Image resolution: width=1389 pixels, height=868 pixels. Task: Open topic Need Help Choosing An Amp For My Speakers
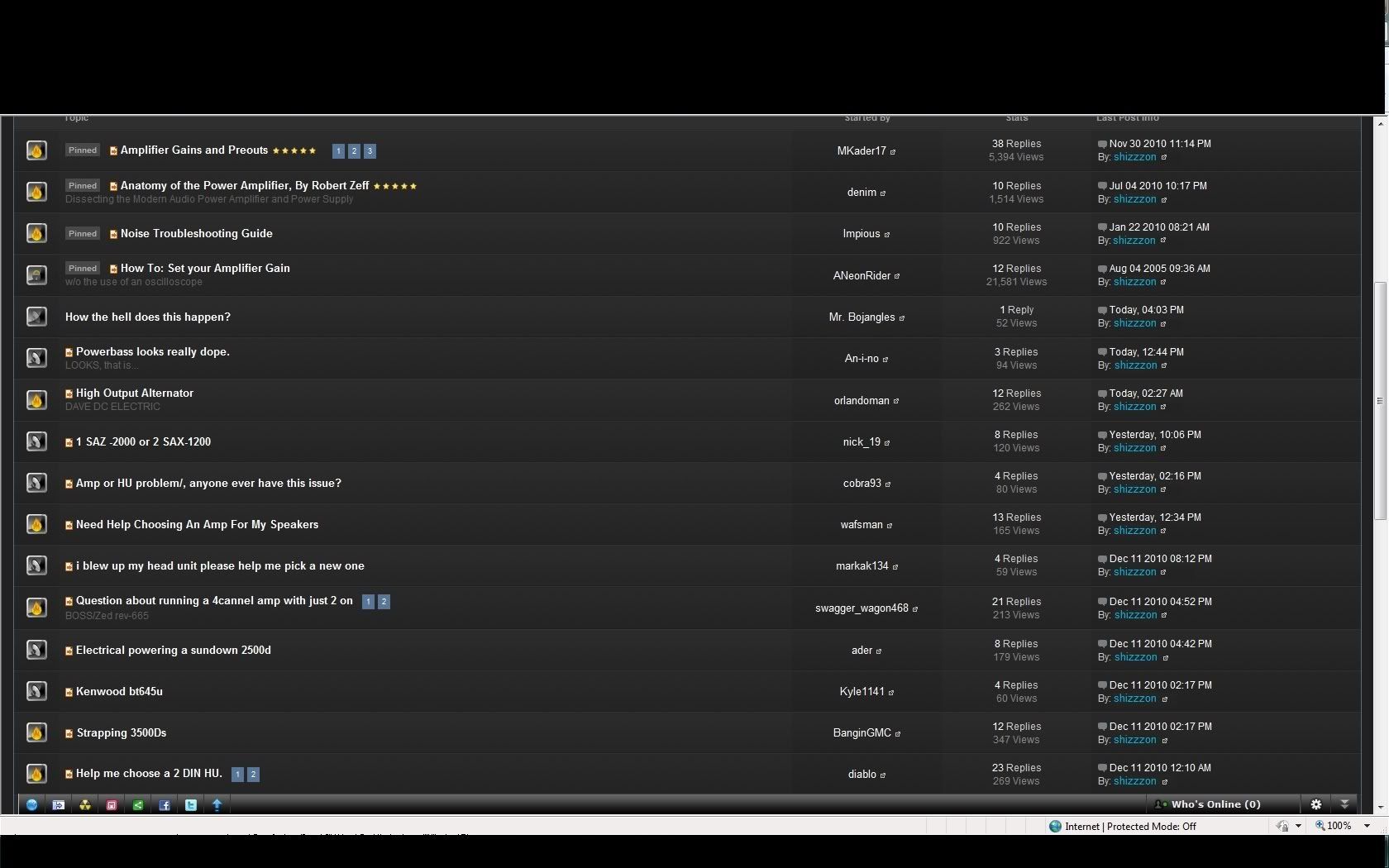pos(197,524)
